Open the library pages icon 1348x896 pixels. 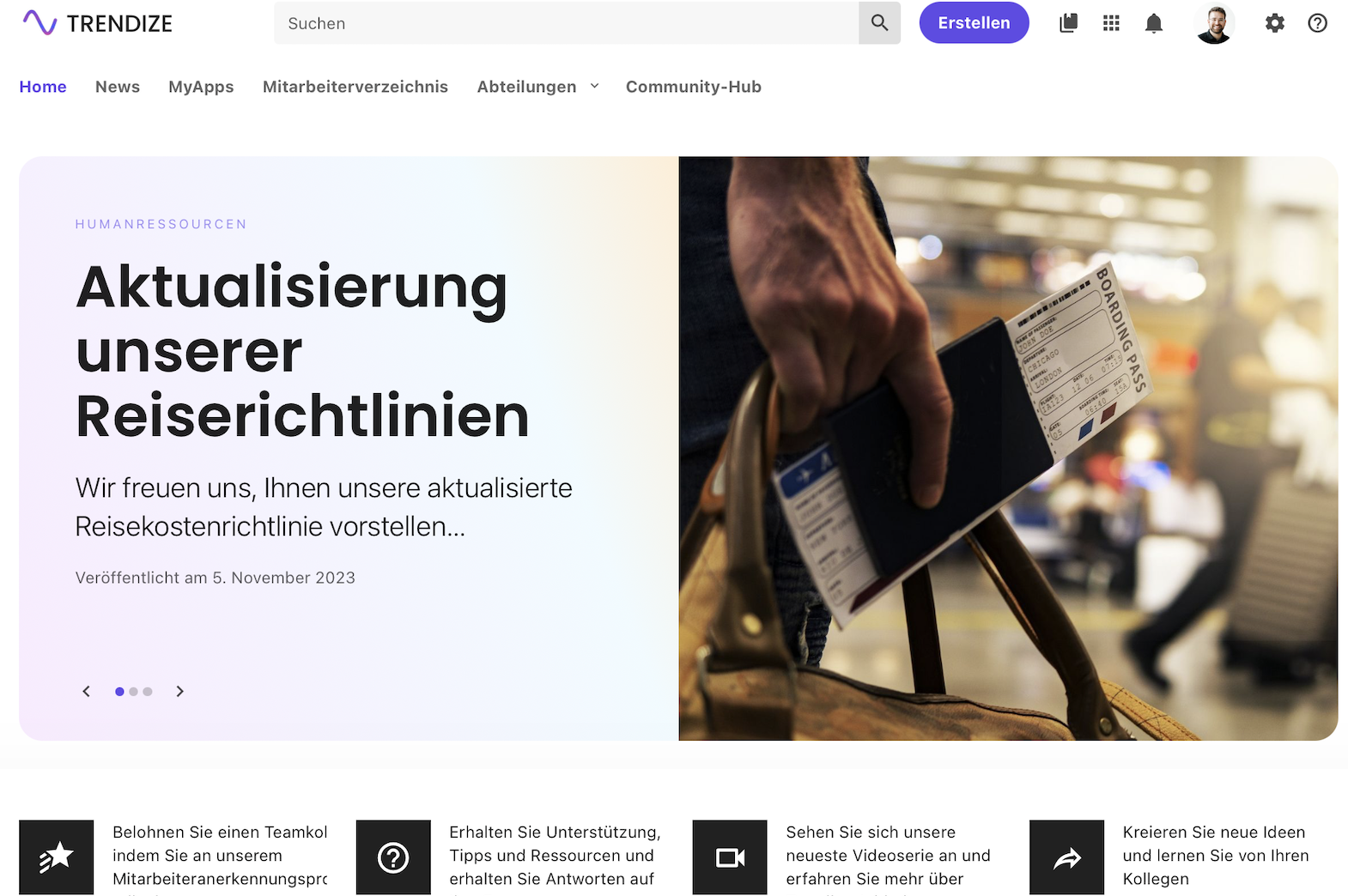[1068, 23]
